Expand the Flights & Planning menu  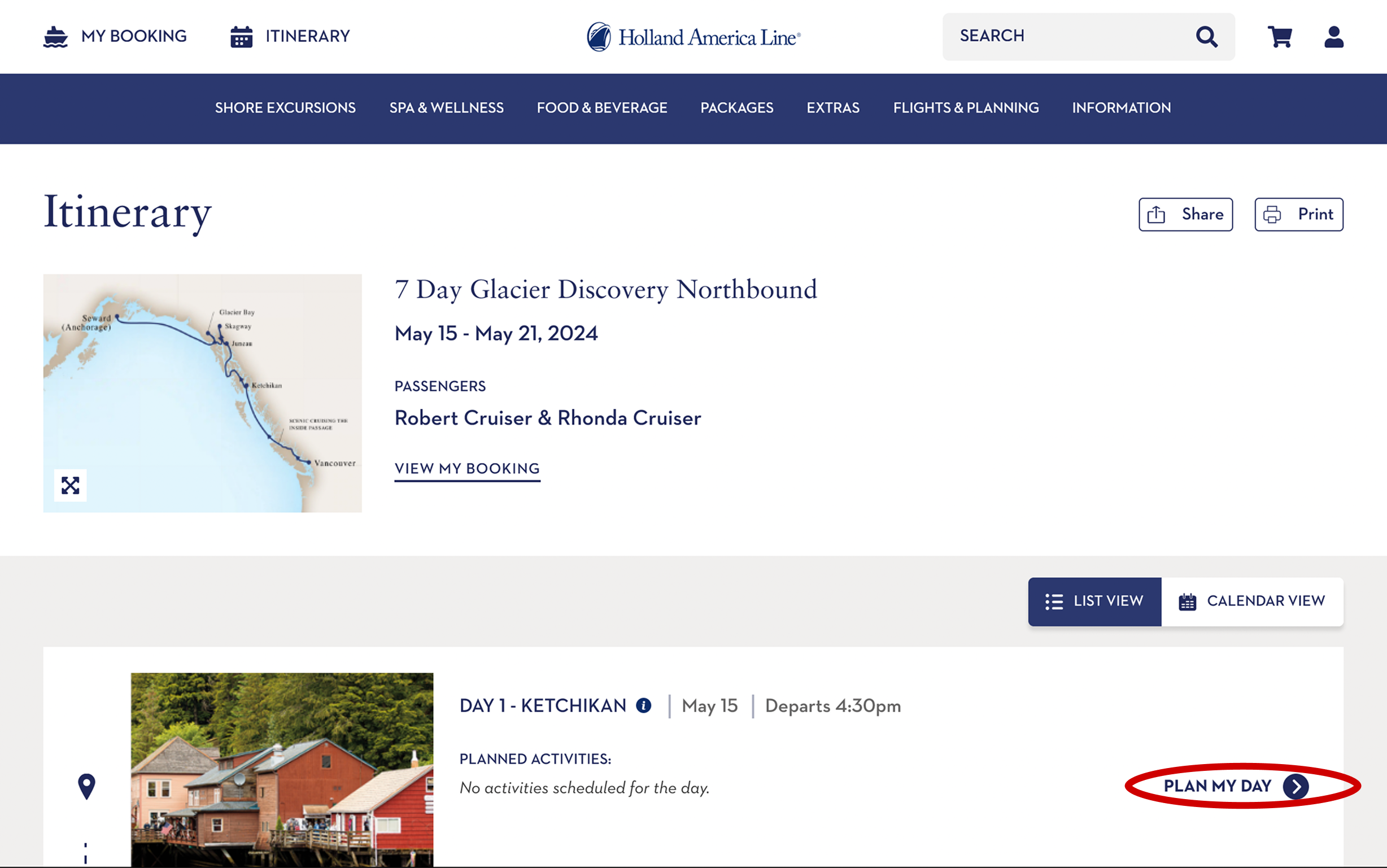tap(966, 108)
